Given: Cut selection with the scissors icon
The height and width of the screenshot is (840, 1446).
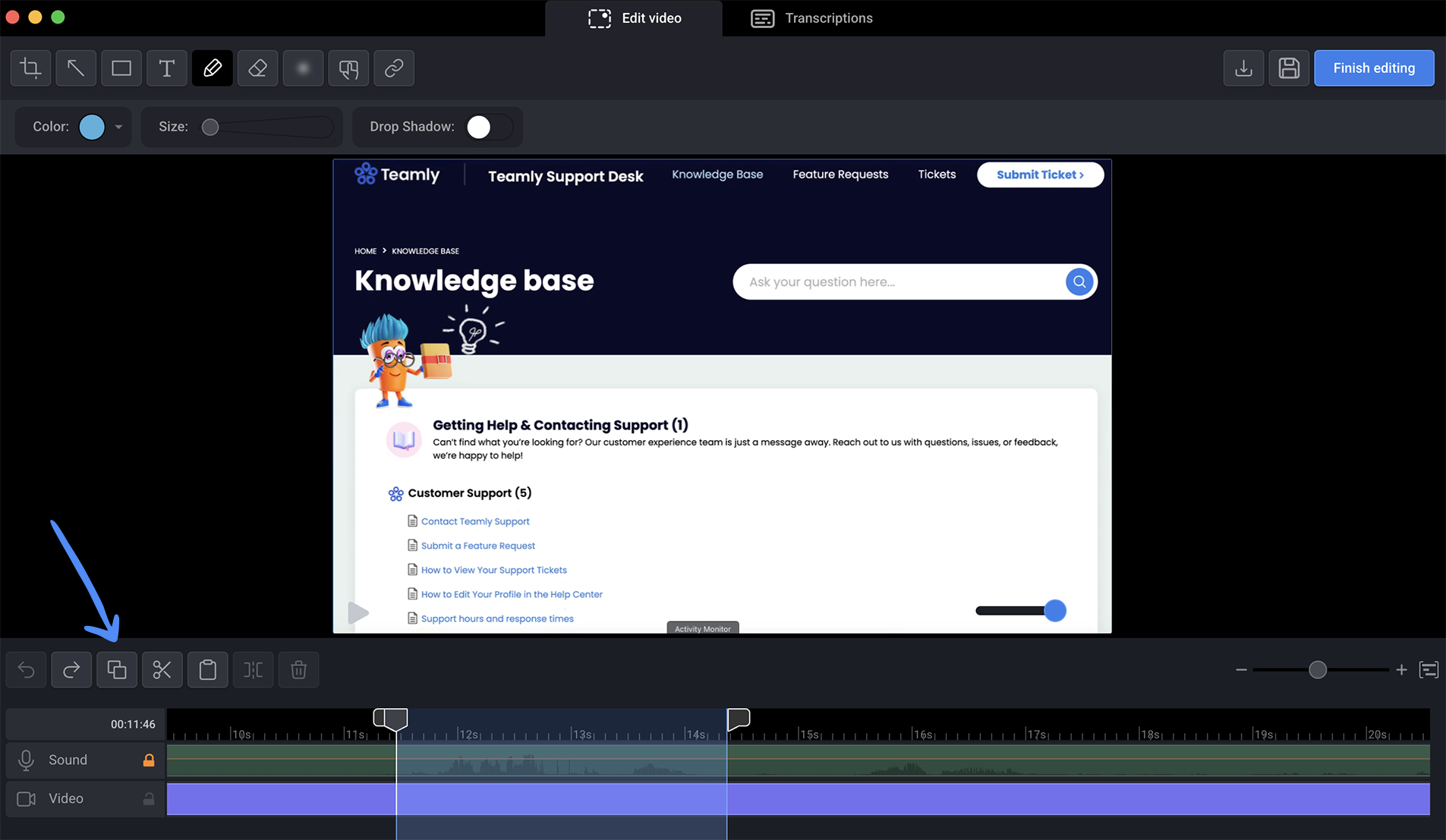Looking at the screenshot, I should 162,670.
